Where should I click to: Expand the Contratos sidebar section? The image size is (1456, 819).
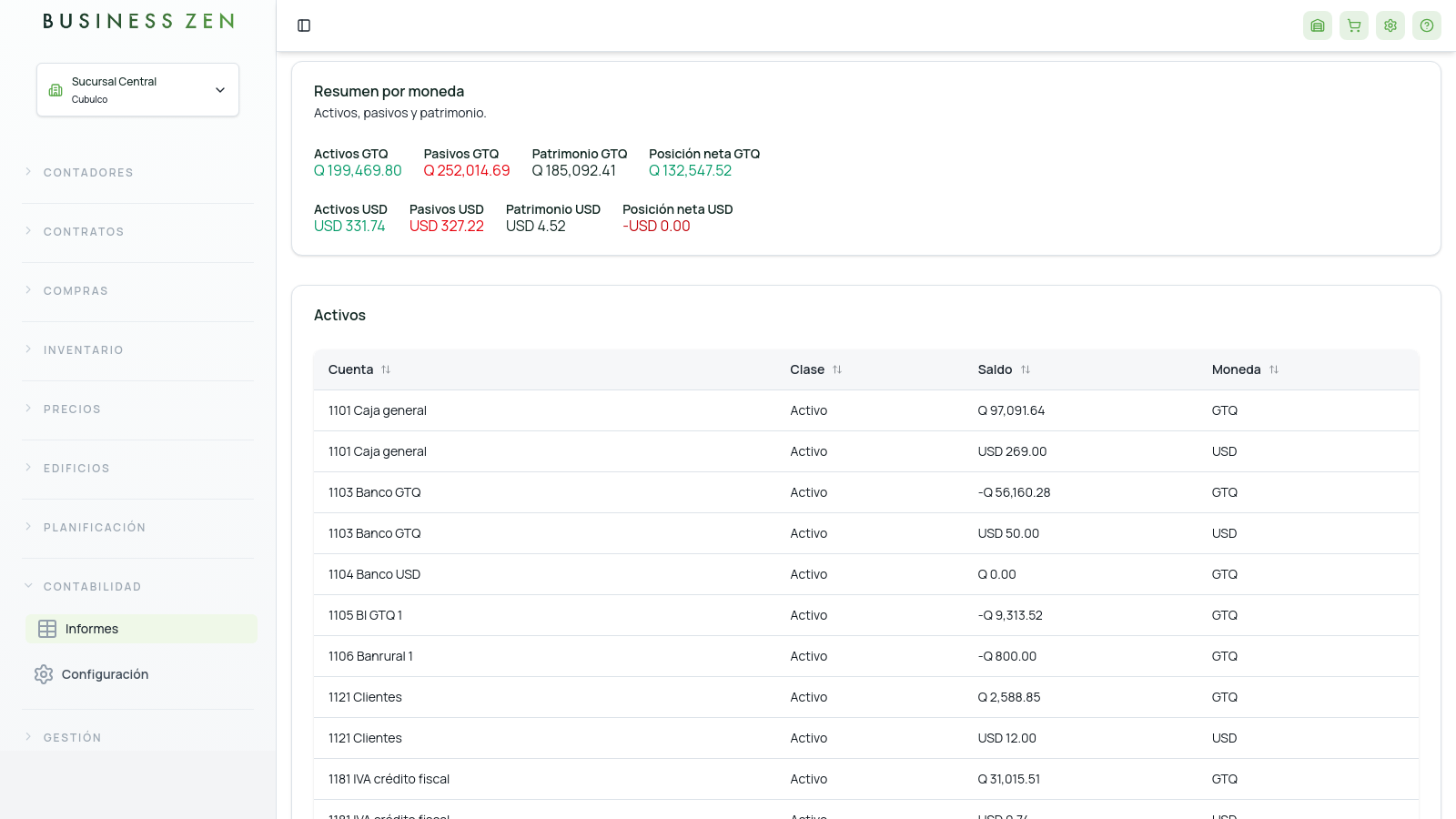pos(137,231)
